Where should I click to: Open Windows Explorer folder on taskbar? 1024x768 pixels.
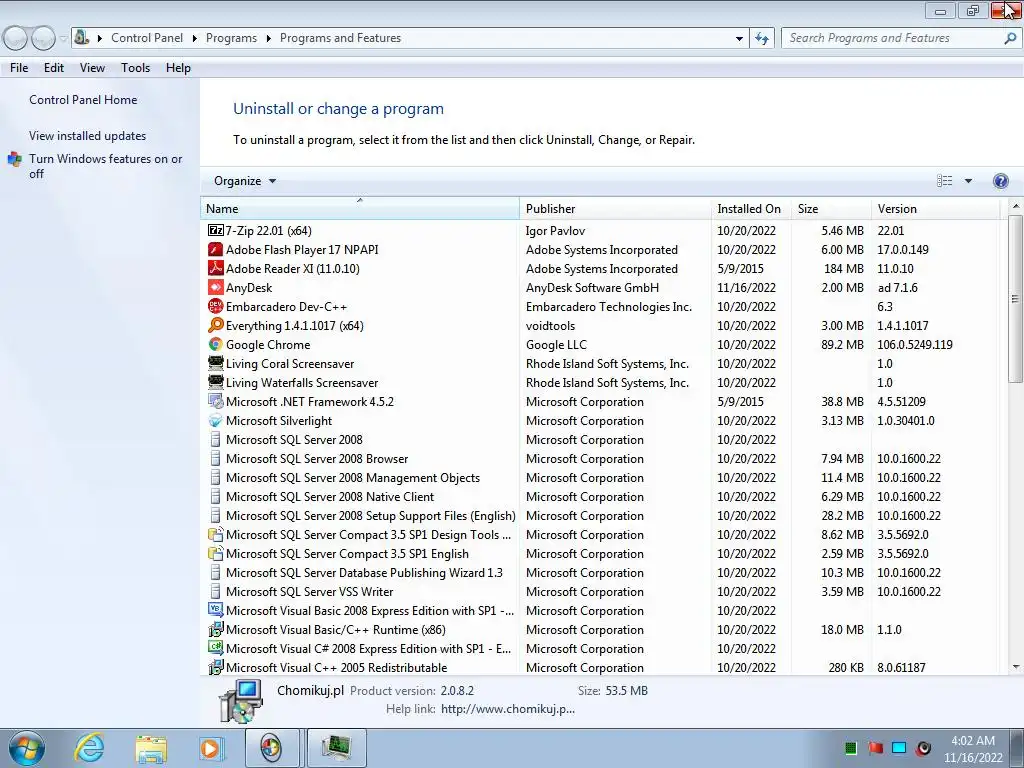pyautogui.click(x=151, y=748)
